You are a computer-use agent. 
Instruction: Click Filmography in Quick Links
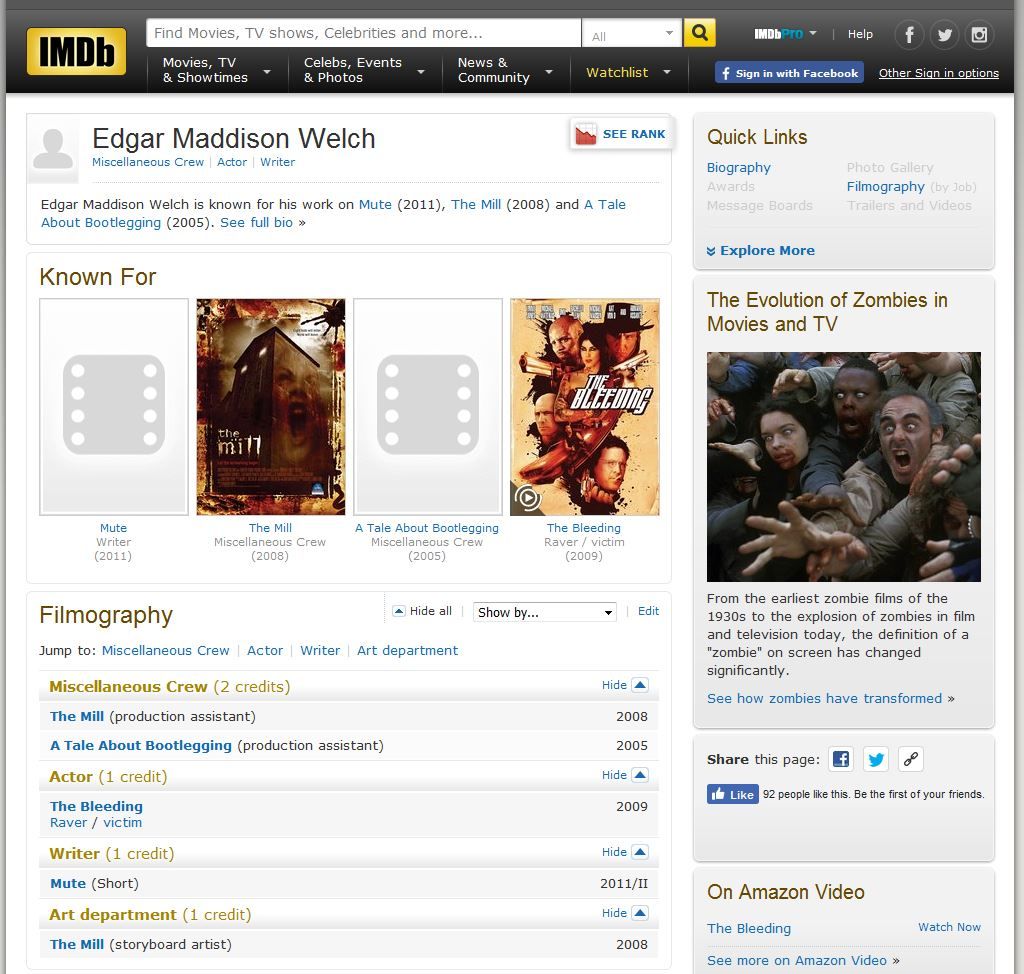point(886,187)
